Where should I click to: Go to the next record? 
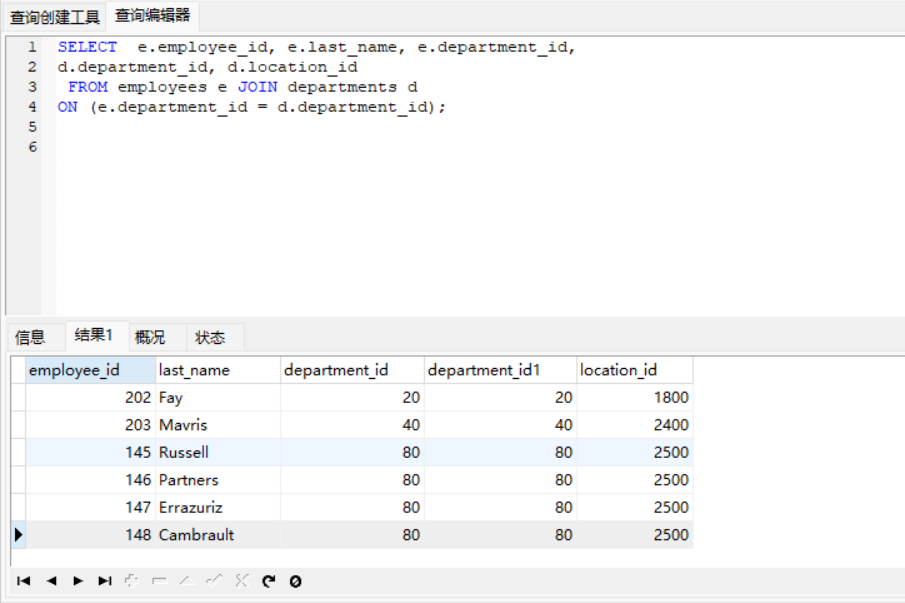coord(78,581)
